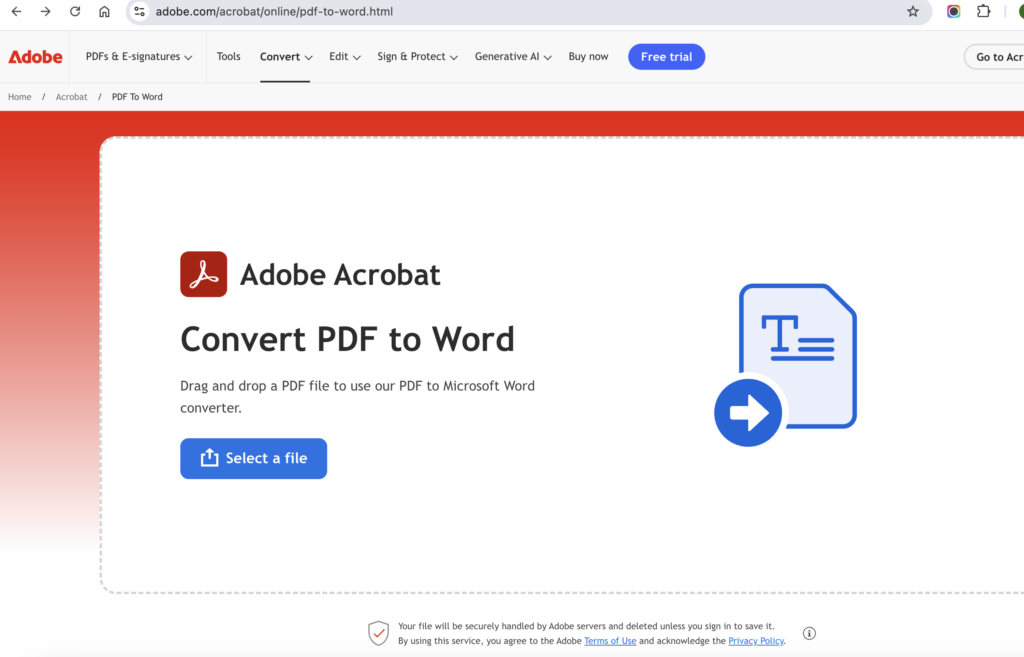Go to Acrobat breadcrumb

(x=71, y=97)
